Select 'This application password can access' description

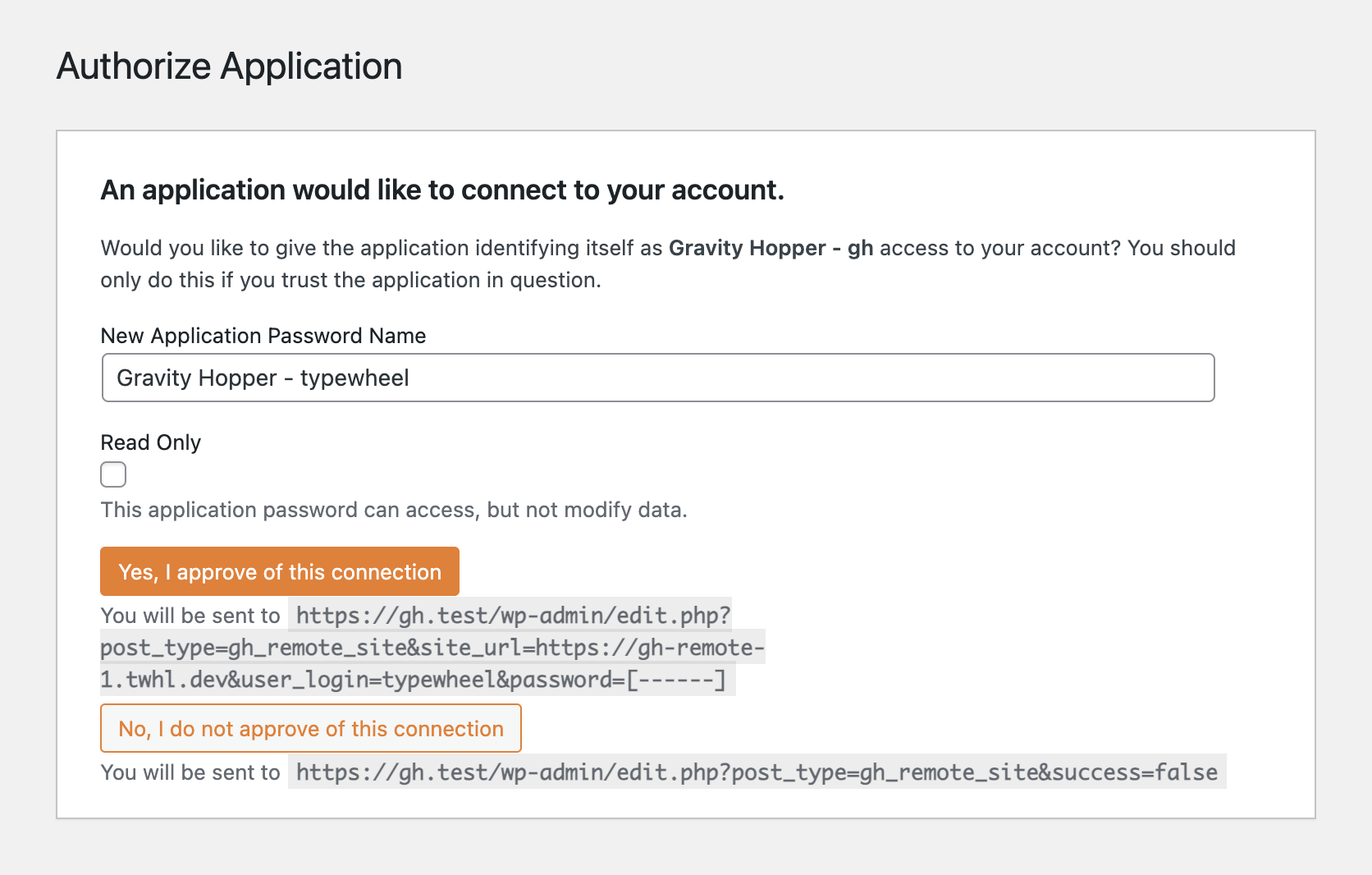394,510
